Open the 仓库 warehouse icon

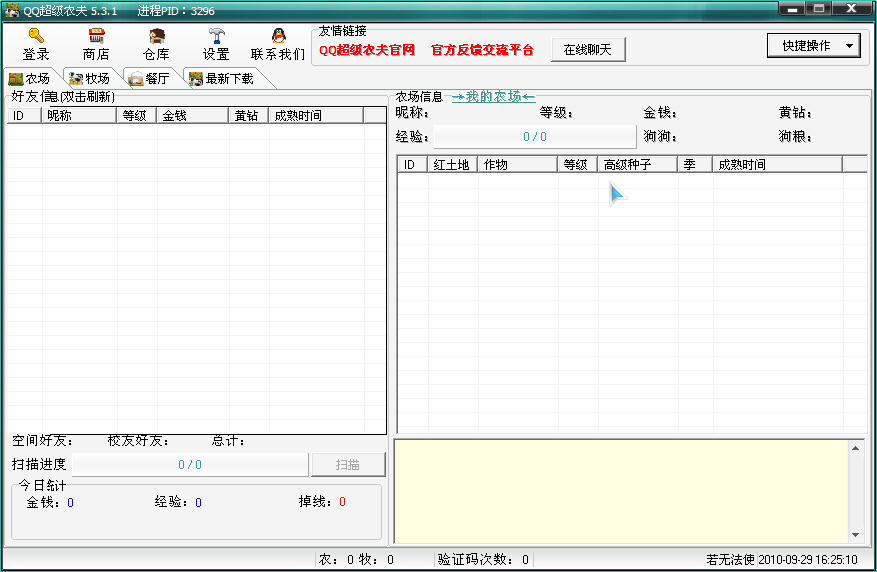point(156,36)
